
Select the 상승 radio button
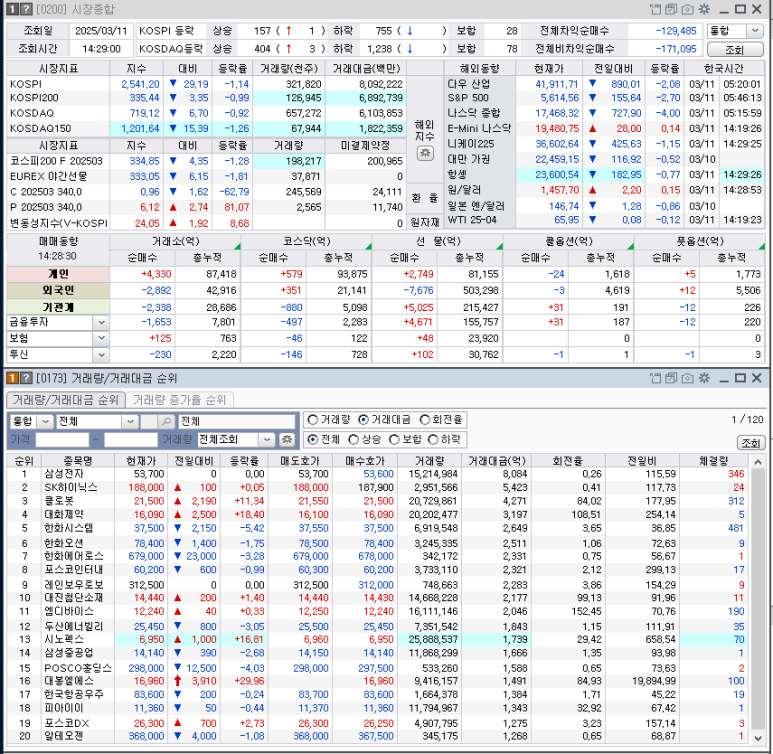(353, 439)
